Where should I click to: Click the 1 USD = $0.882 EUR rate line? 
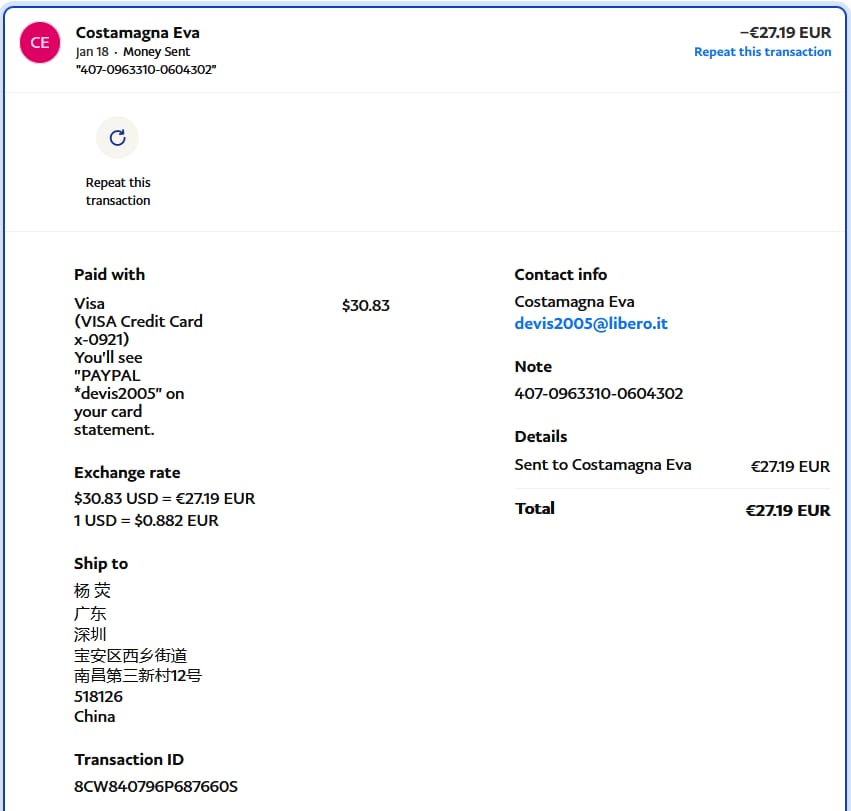point(146,520)
